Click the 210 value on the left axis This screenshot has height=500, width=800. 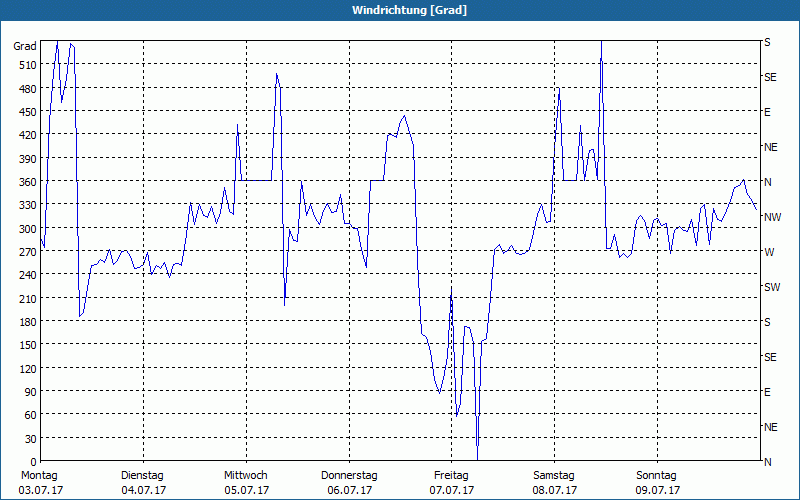click(28, 298)
